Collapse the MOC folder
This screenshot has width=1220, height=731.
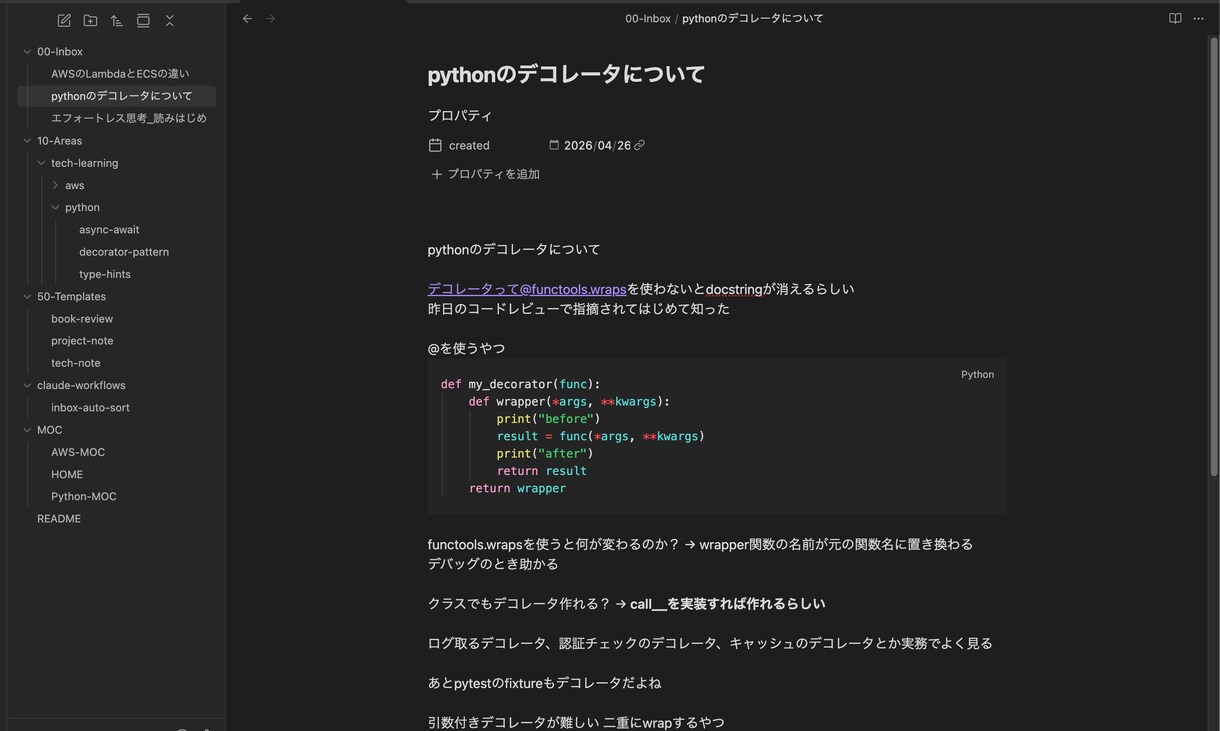[27, 430]
